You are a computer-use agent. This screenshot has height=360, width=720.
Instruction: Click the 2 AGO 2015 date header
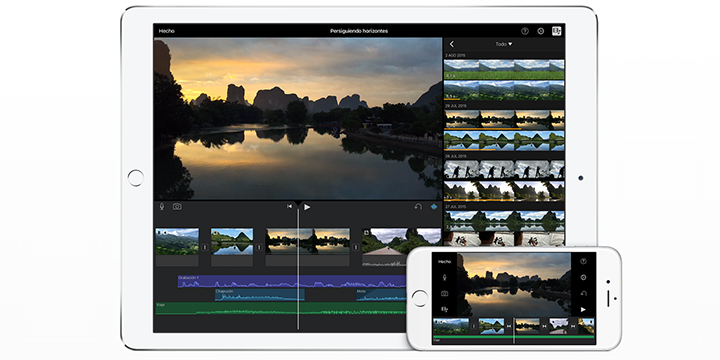[x=455, y=56]
